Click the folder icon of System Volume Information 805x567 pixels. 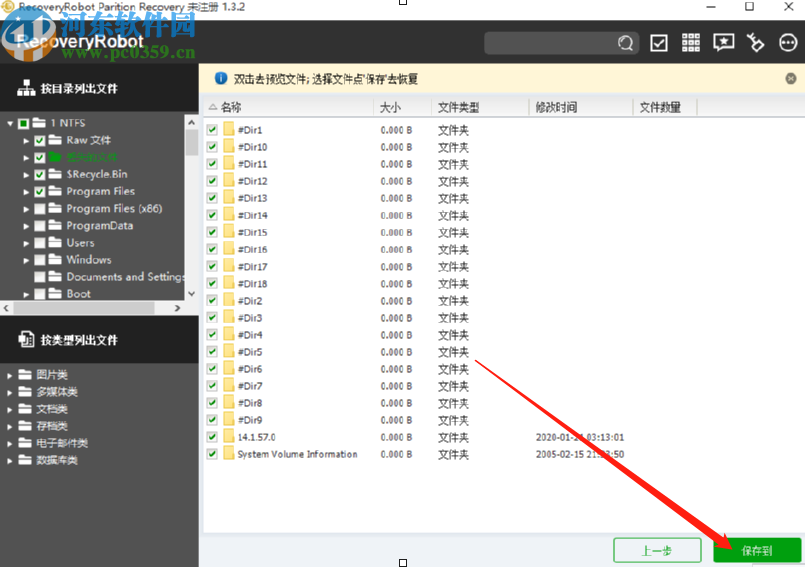click(229, 453)
